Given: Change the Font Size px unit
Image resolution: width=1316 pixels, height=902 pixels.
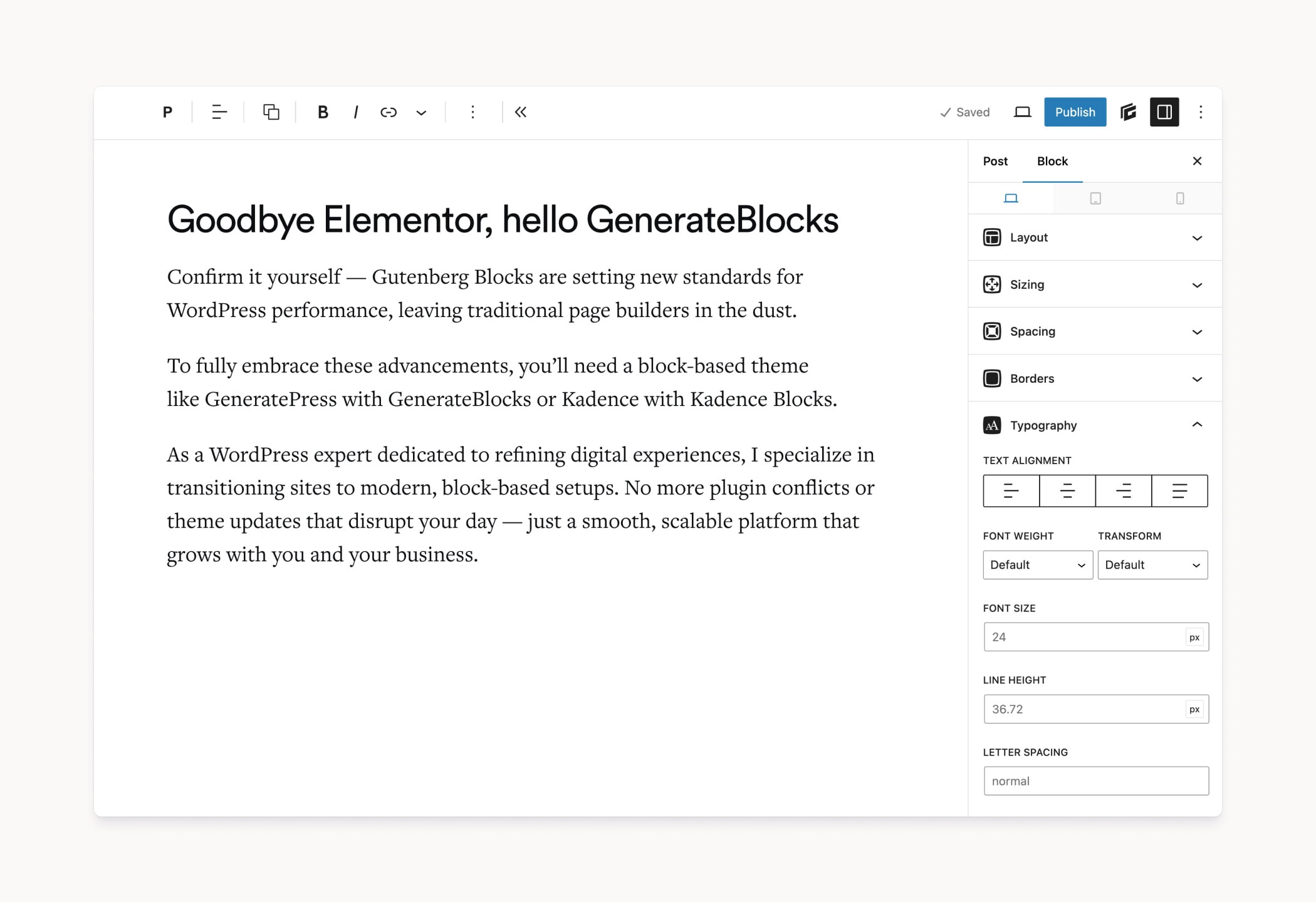Looking at the screenshot, I should click(1194, 637).
